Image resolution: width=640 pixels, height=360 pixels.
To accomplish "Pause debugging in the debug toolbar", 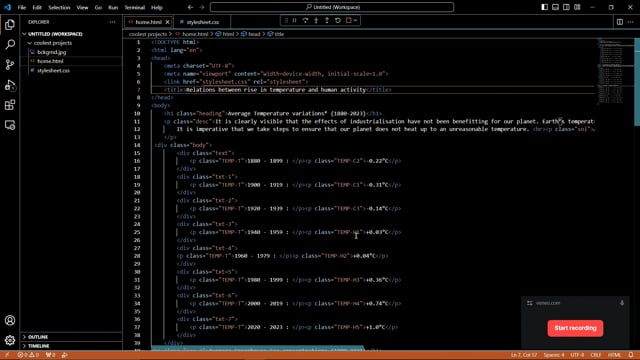I will click(x=294, y=20).
